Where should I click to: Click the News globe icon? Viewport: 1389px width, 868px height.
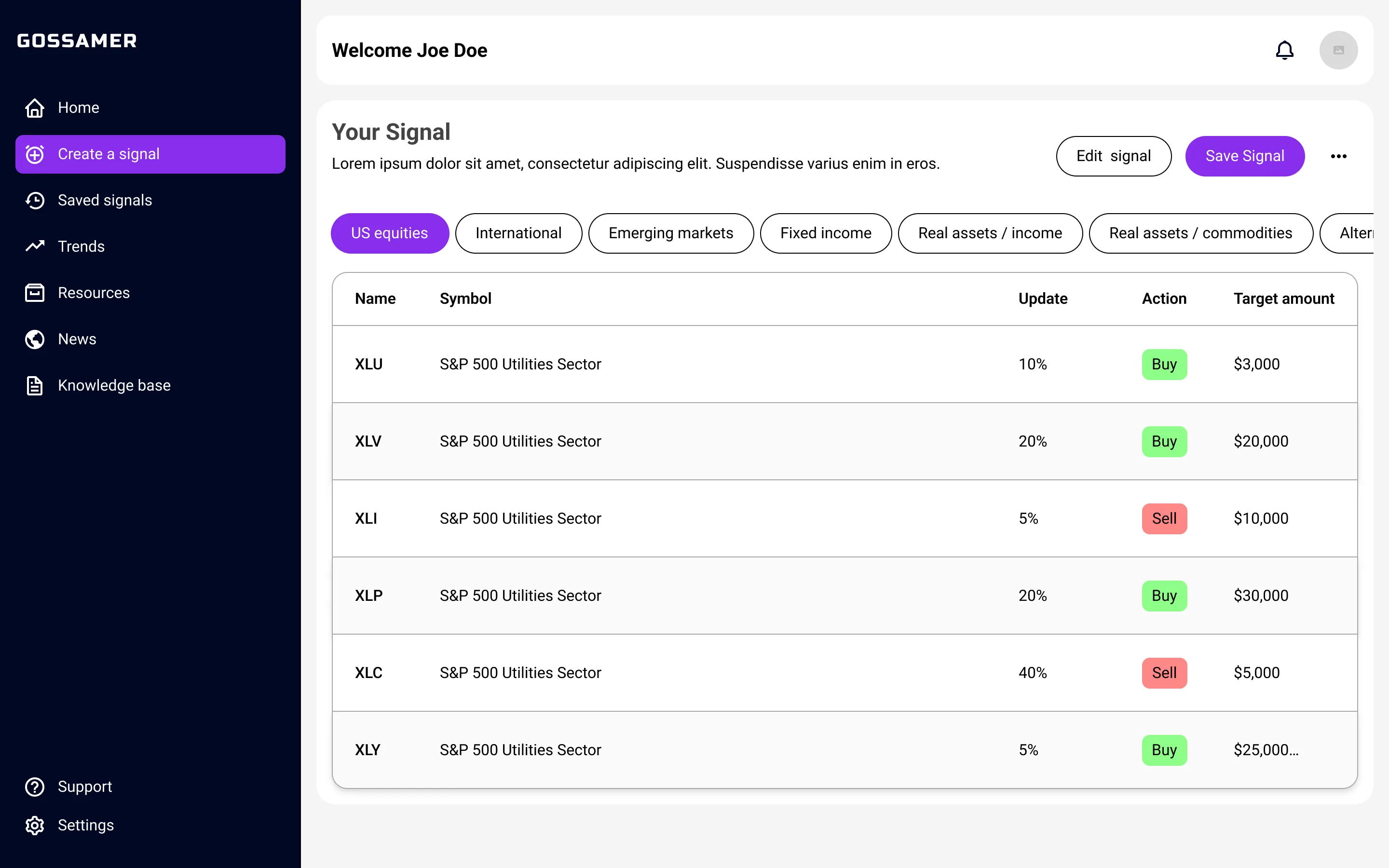34,339
